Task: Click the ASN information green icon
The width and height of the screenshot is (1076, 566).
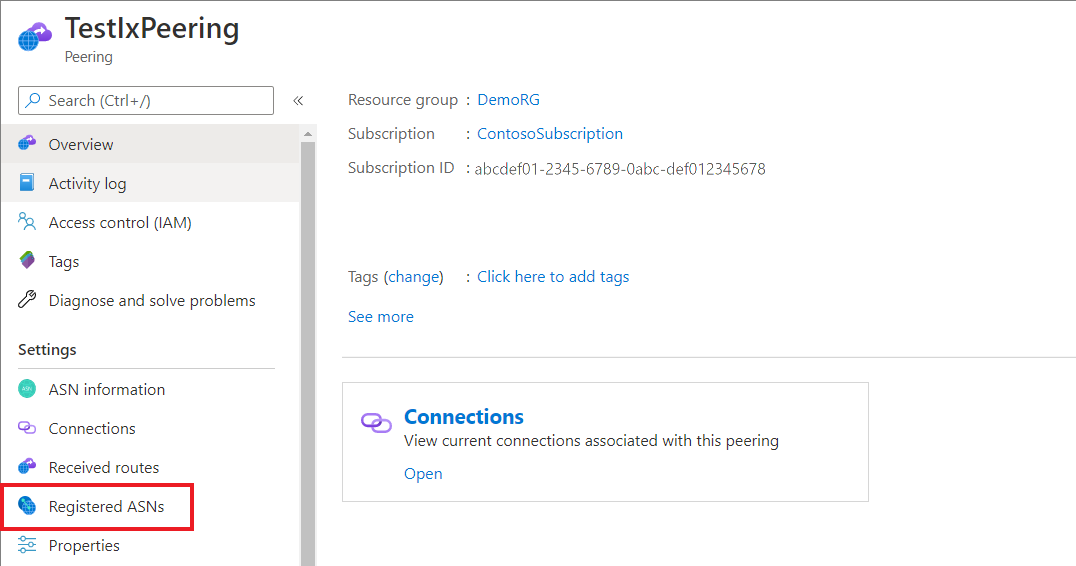Action: (x=27, y=389)
